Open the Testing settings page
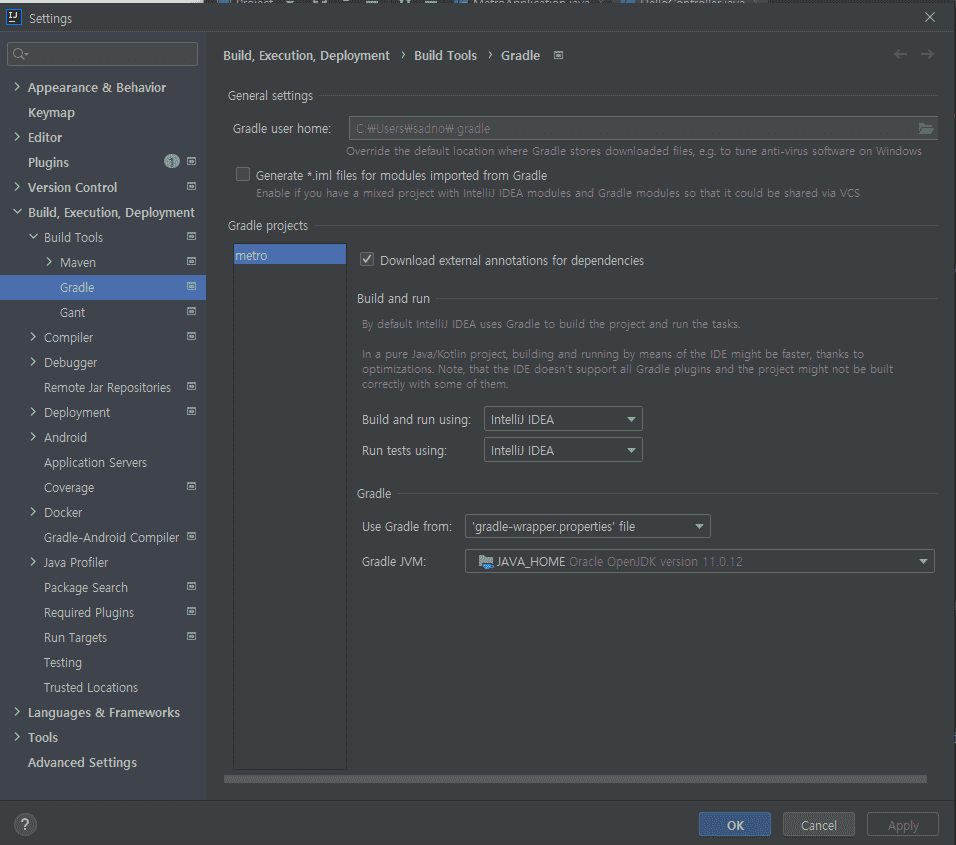 click(x=63, y=663)
